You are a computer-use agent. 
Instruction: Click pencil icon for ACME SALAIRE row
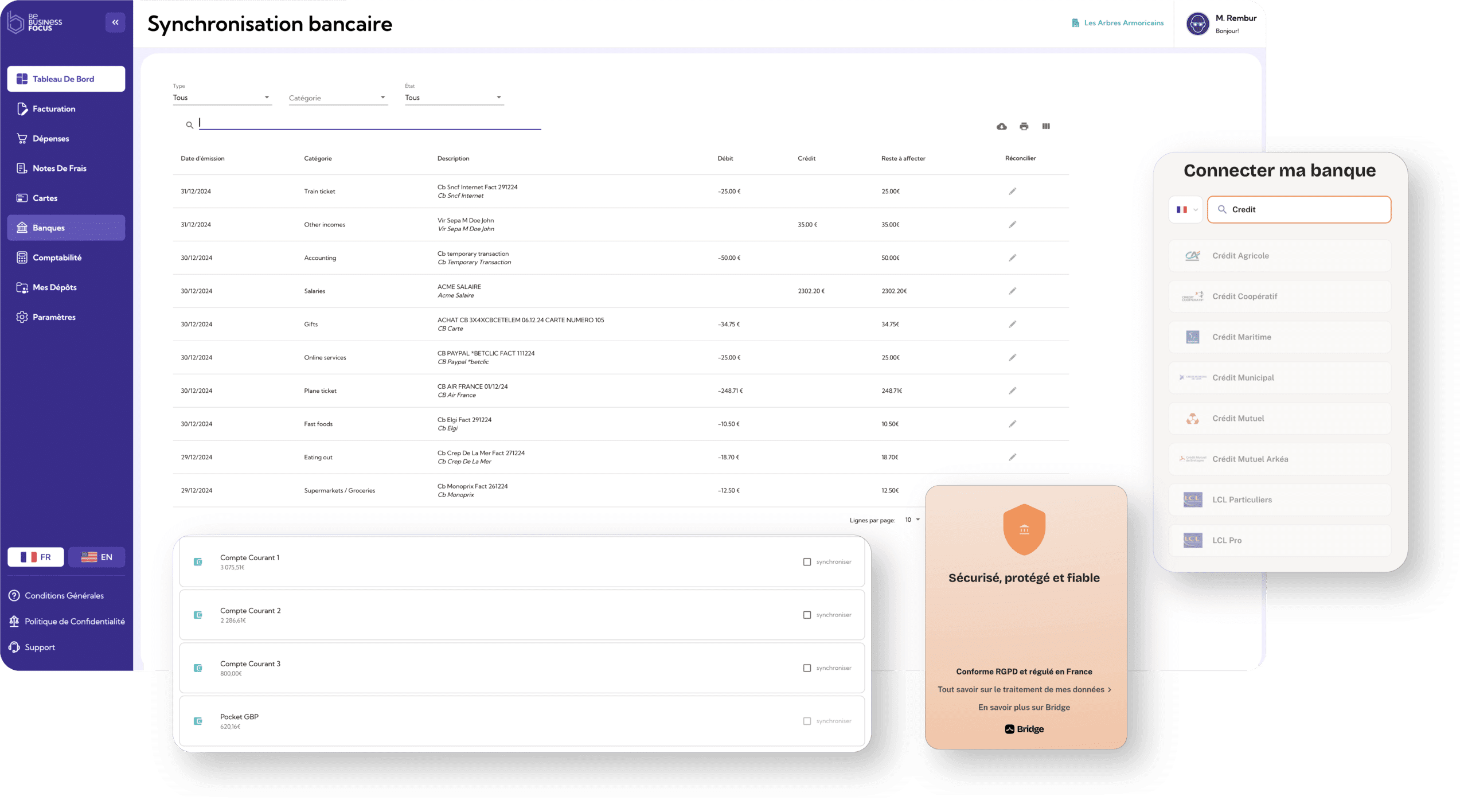pyautogui.click(x=1012, y=291)
